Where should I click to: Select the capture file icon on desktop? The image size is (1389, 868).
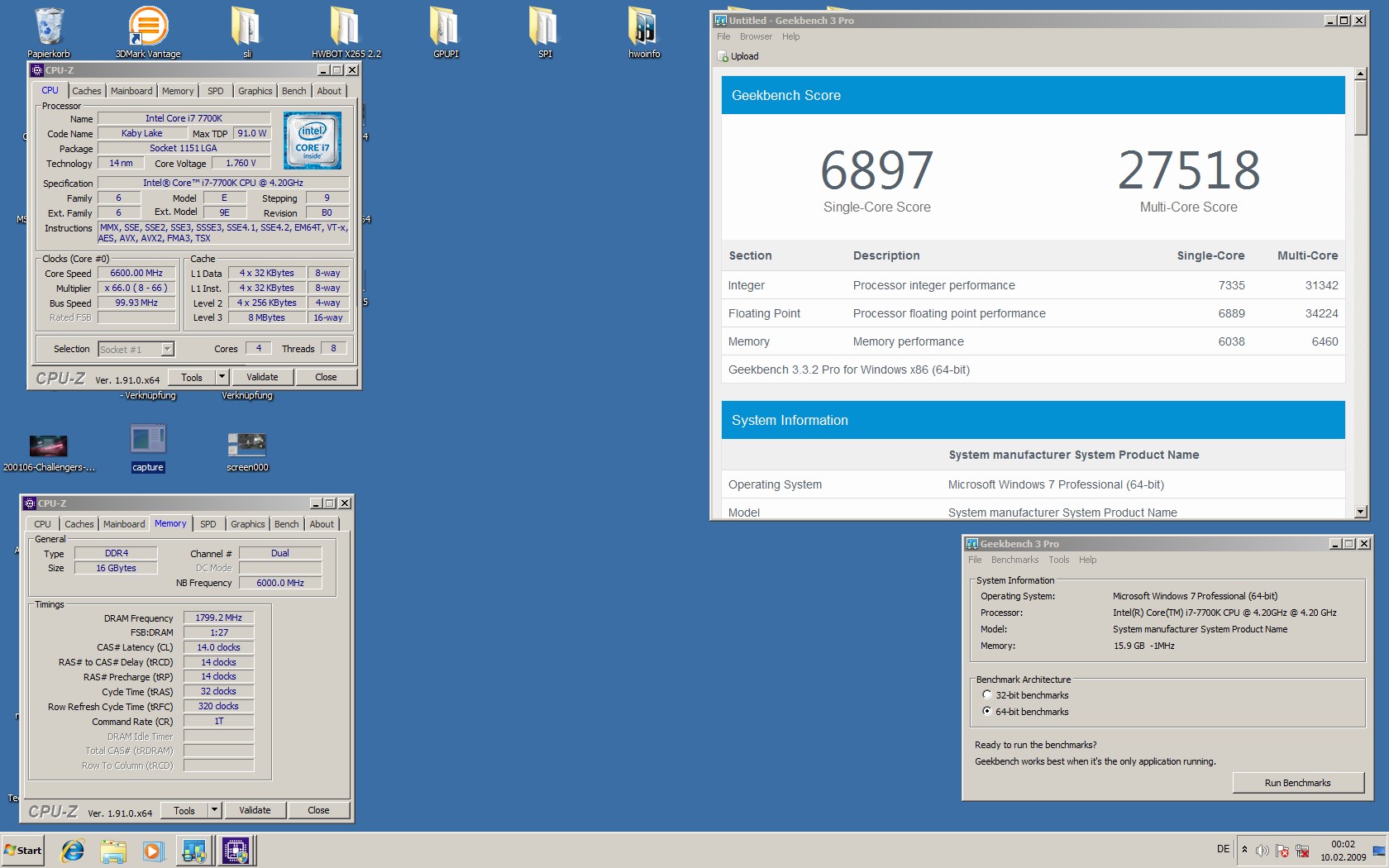coord(148,449)
